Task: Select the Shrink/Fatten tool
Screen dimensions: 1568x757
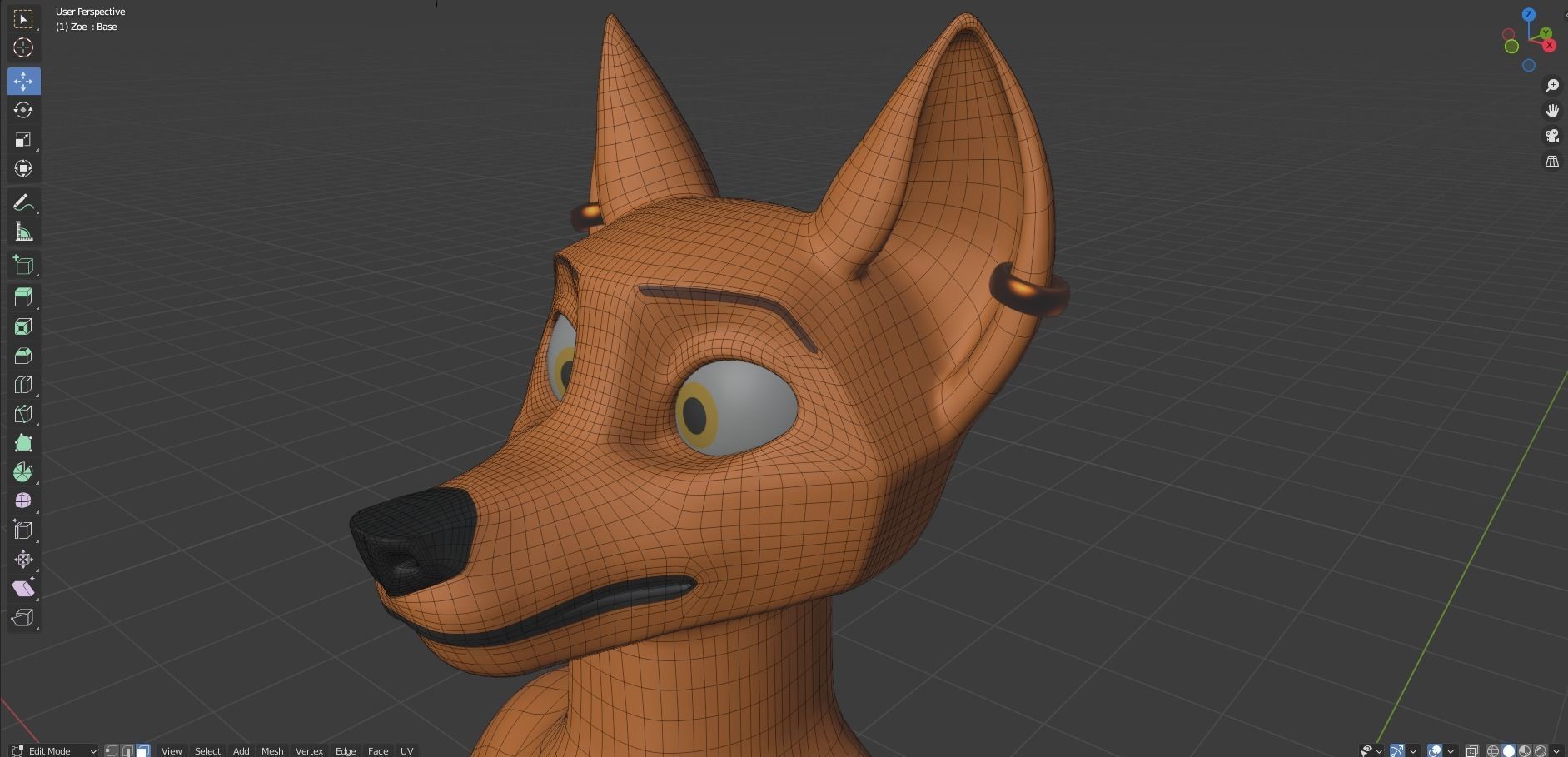Action: tap(23, 559)
